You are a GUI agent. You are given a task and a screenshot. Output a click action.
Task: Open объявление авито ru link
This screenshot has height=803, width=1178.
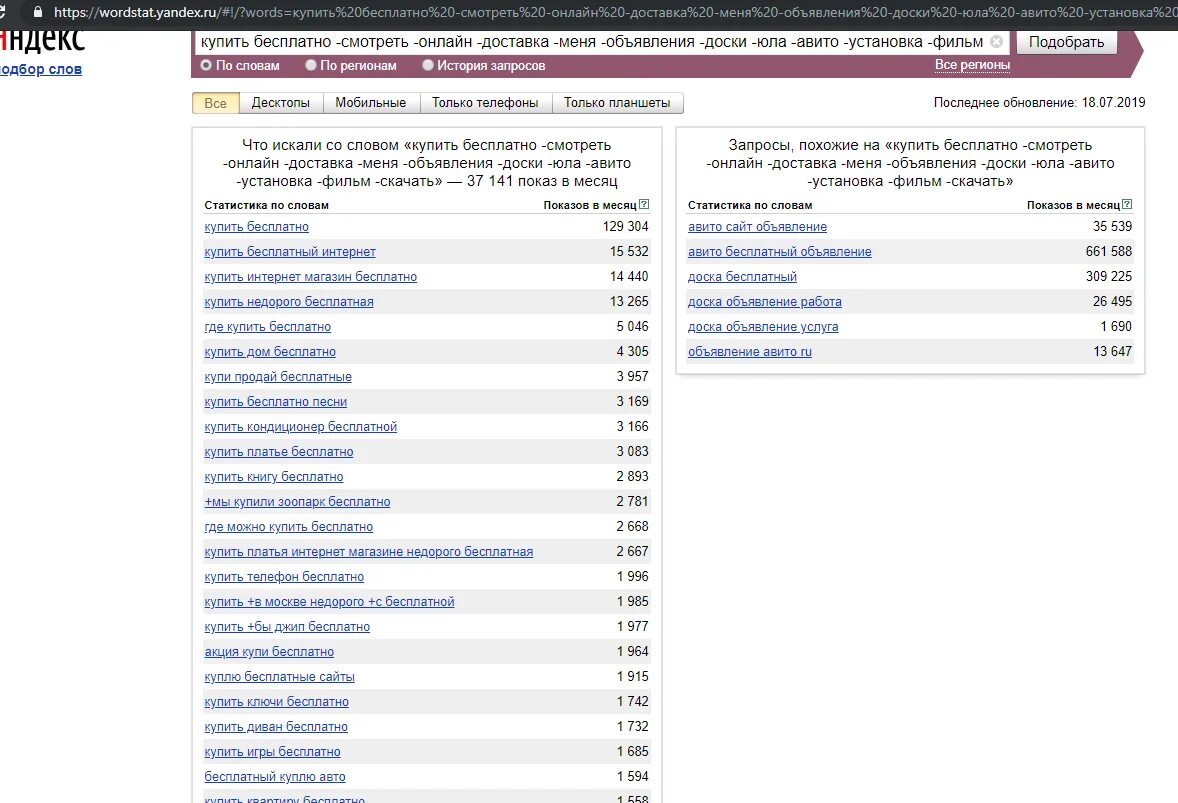pyautogui.click(x=750, y=352)
